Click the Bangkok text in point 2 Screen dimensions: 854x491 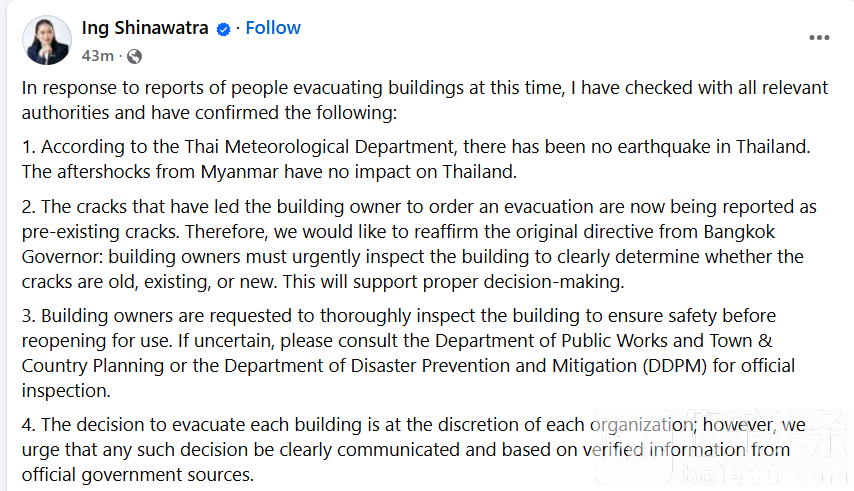coord(739,232)
